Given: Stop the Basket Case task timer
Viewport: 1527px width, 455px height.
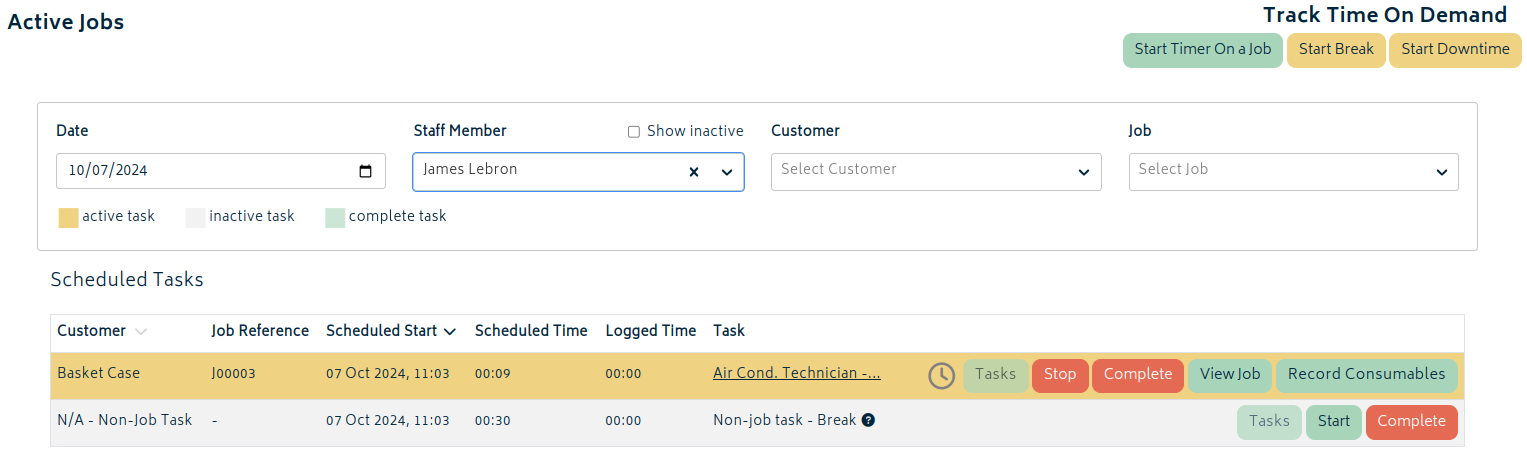Looking at the screenshot, I should (1060, 375).
